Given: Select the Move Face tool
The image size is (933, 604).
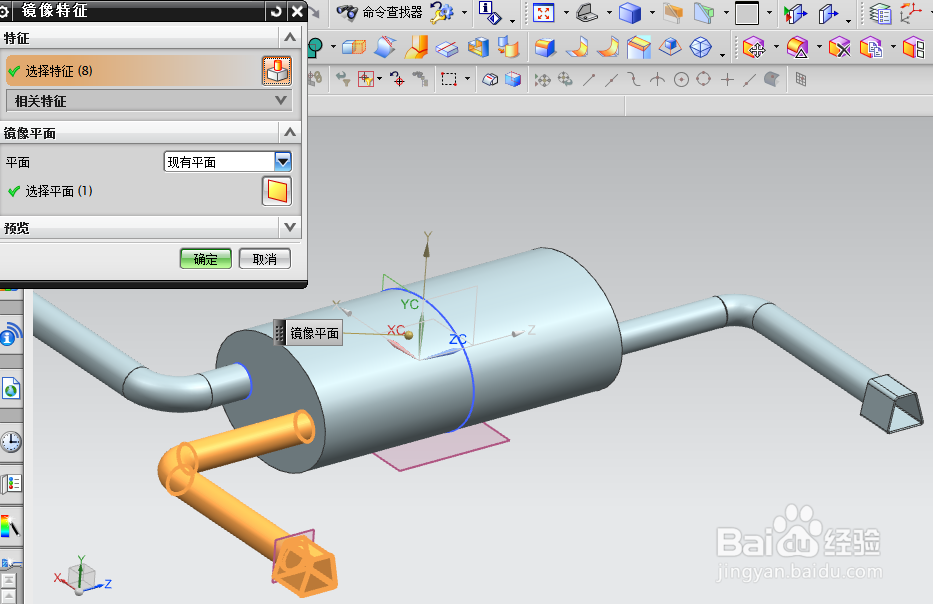Looking at the screenshot, I should [754, 47].
